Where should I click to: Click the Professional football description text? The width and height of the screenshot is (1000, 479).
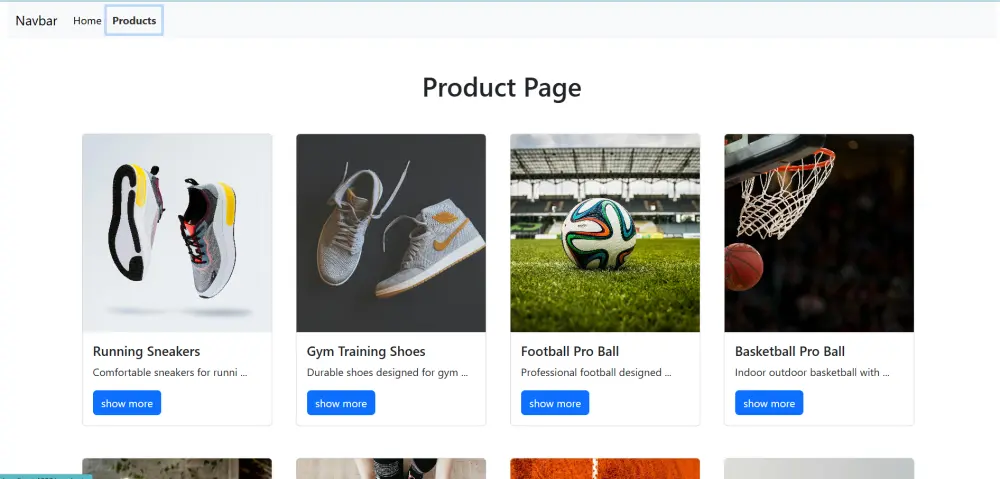(596, 372)
